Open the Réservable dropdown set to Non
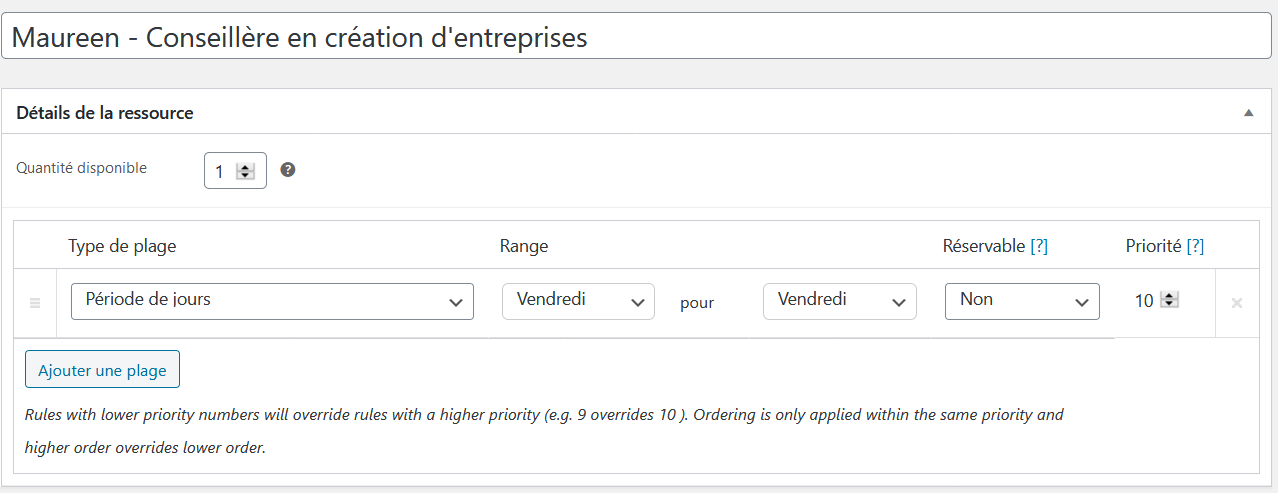The width and height of the screenshot is (1278, 493). click(x=1021, y=301)
